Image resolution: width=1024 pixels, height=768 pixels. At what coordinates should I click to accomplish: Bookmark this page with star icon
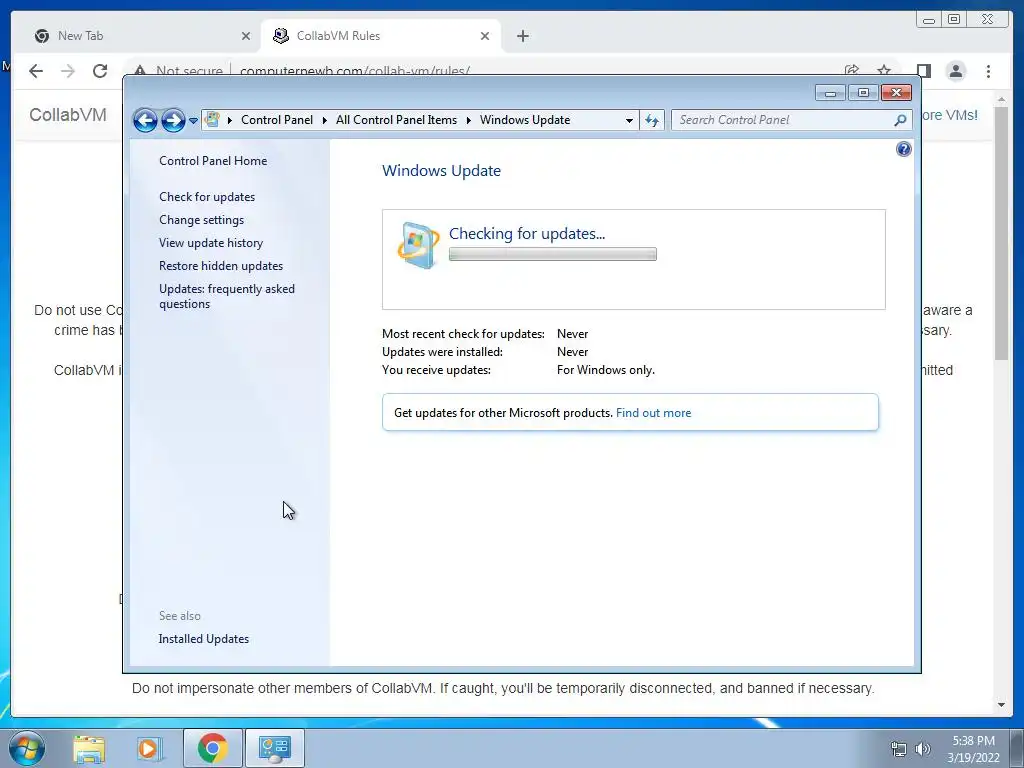884,70
